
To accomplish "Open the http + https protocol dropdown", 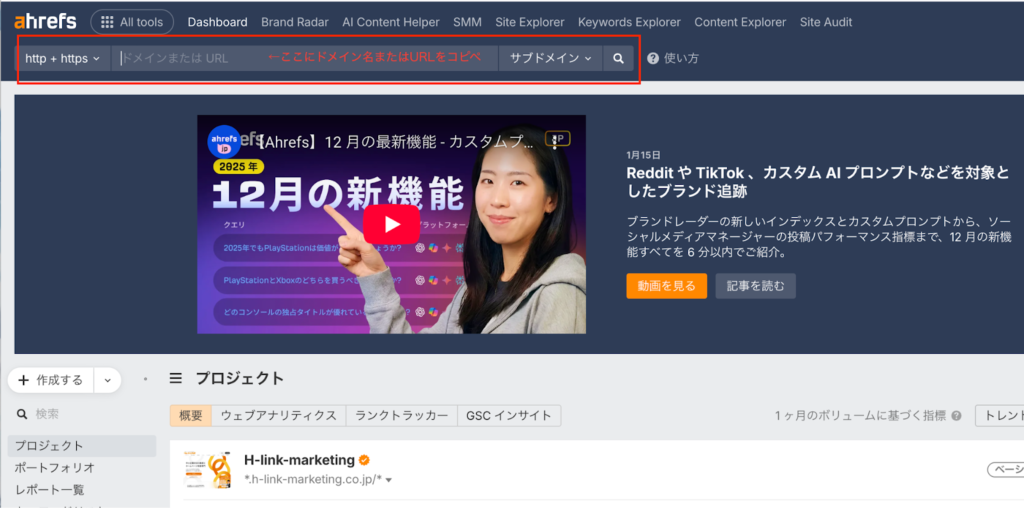I will click(63, 59).
